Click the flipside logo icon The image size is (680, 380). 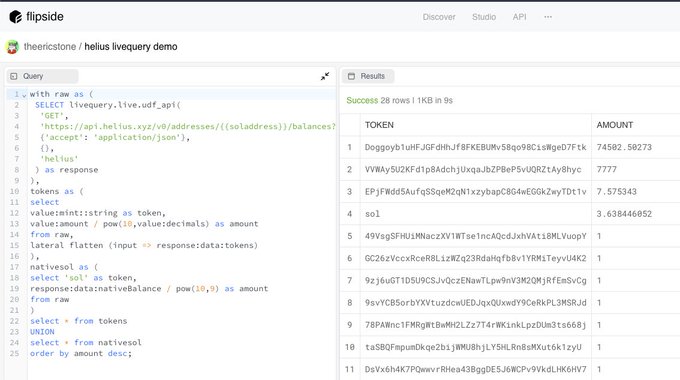(x=16, y=17)
